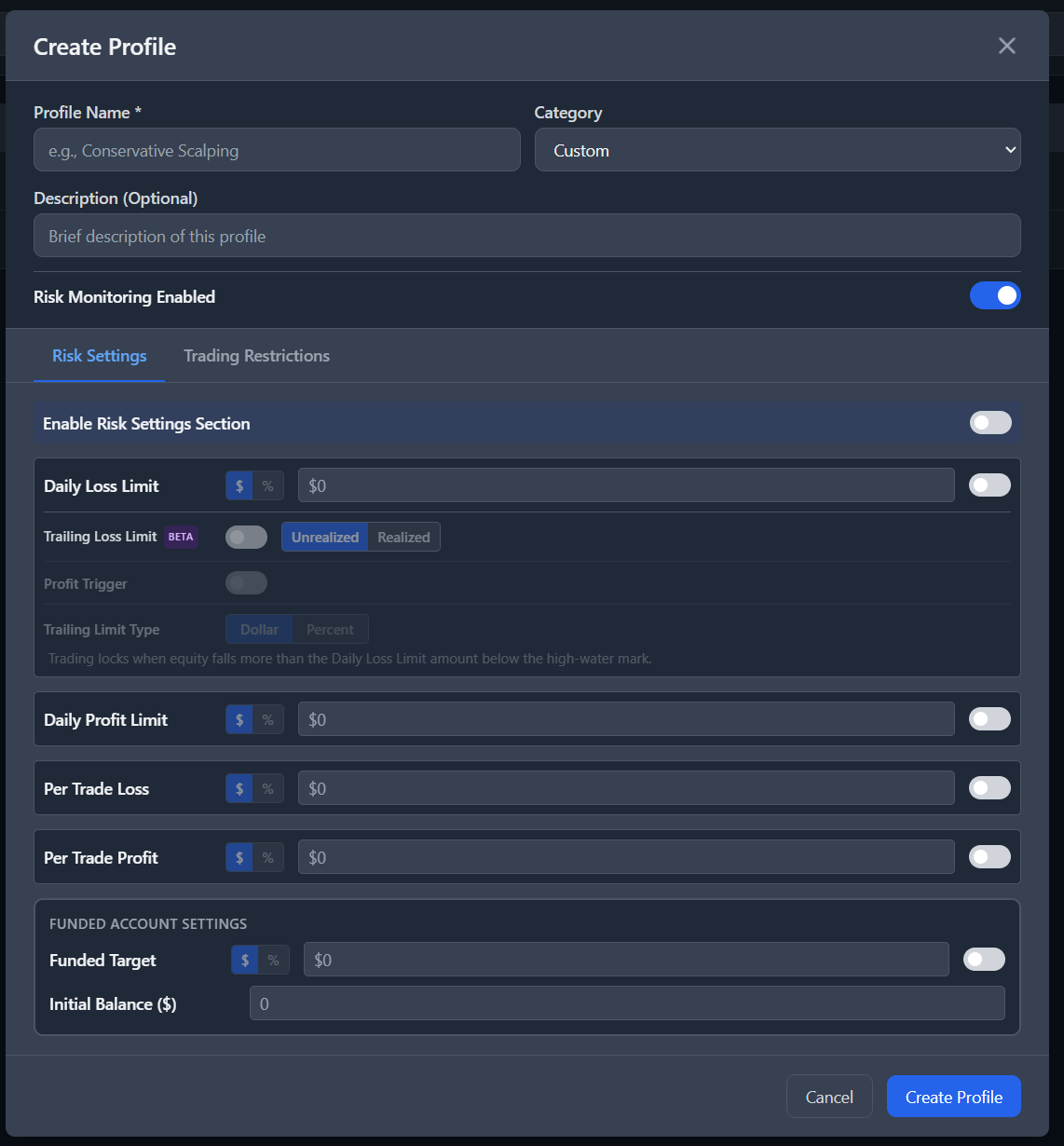The width and height of the screenshot is (1064, 1146).
Task: Click the BETA badge next to Trailing Loss Limit
Action: [181, 537]
